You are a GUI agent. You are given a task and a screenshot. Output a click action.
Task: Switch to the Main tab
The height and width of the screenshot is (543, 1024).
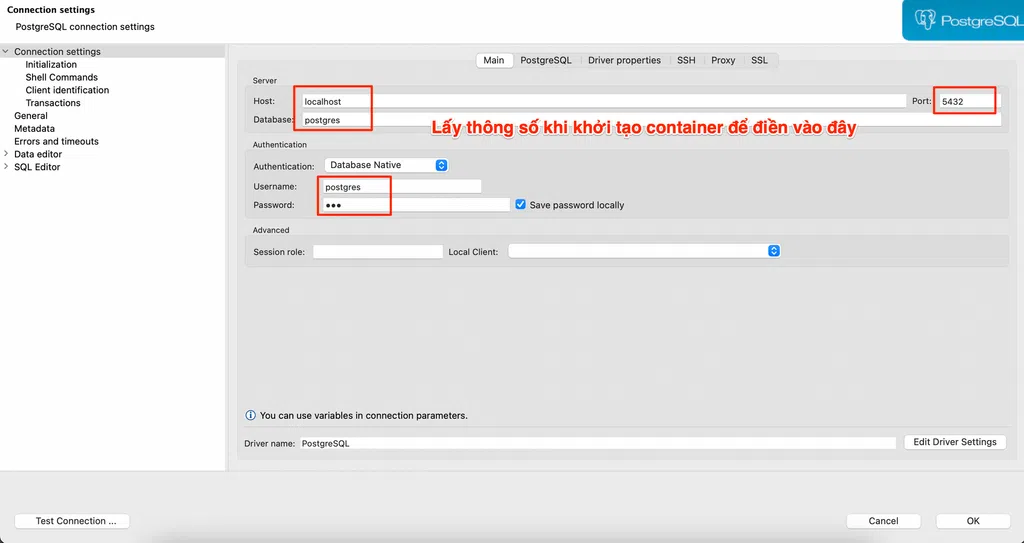click(x=494, y=60)
